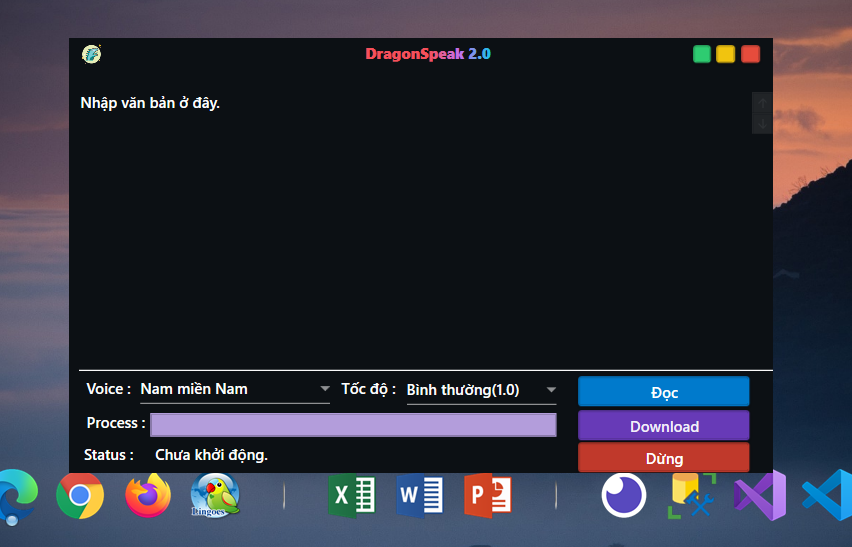Expand the Tốc độ speed dropdown
The height and width of the screenshot is (547, 852).
481,390
